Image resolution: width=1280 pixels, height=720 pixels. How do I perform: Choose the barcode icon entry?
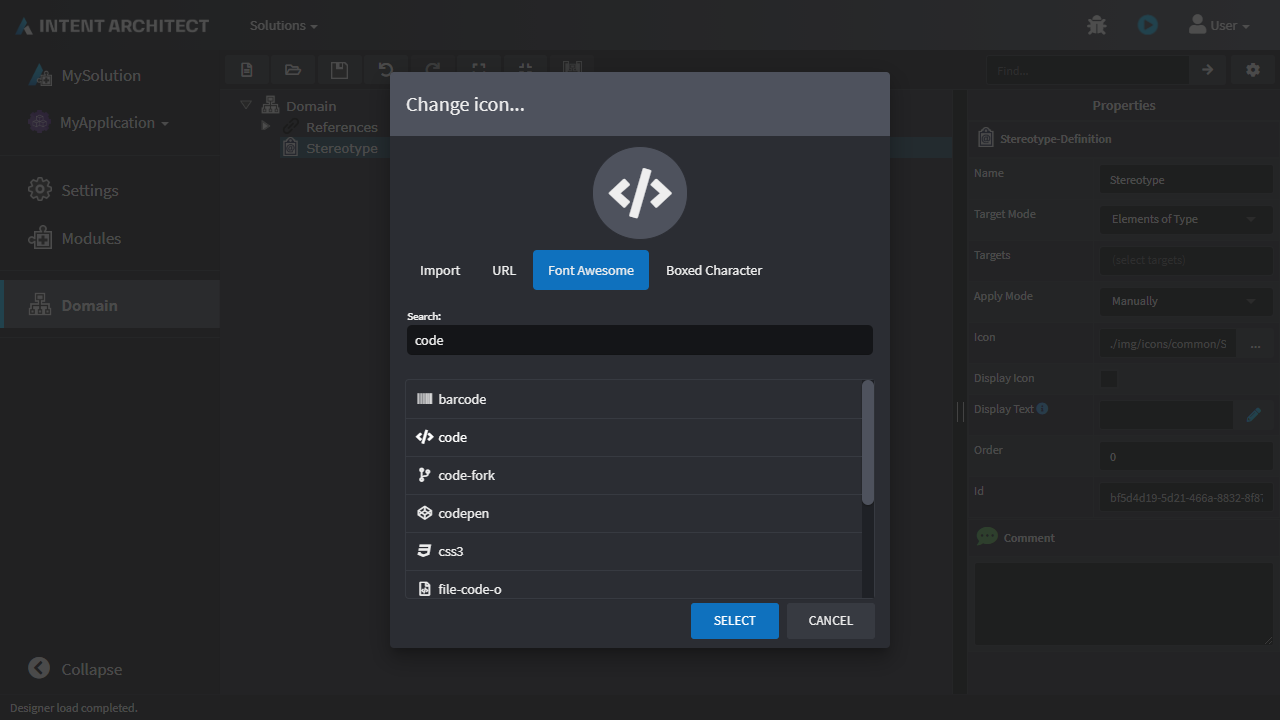coord(633,399)
